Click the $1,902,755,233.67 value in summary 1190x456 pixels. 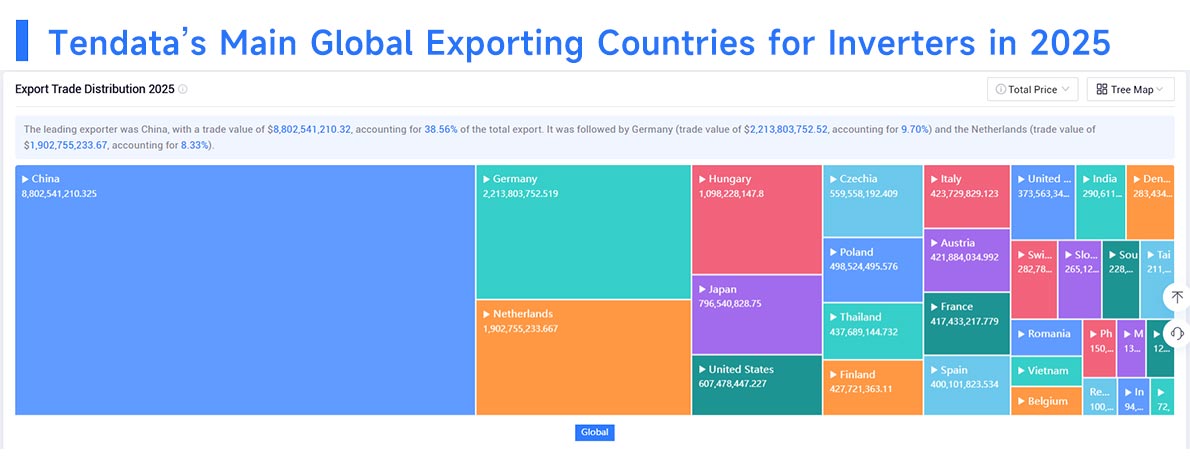(67, 144)
